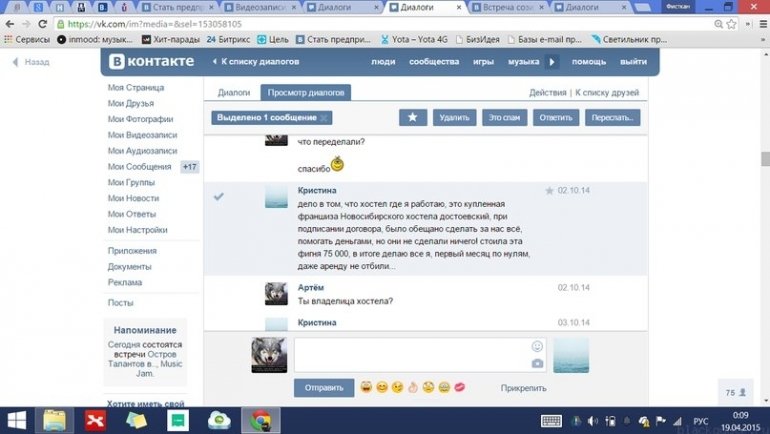This screenshot has width=770, height=434.
Task: Expand the 'Прикрепить' attach menu
Action: click(x=523, y=388)
